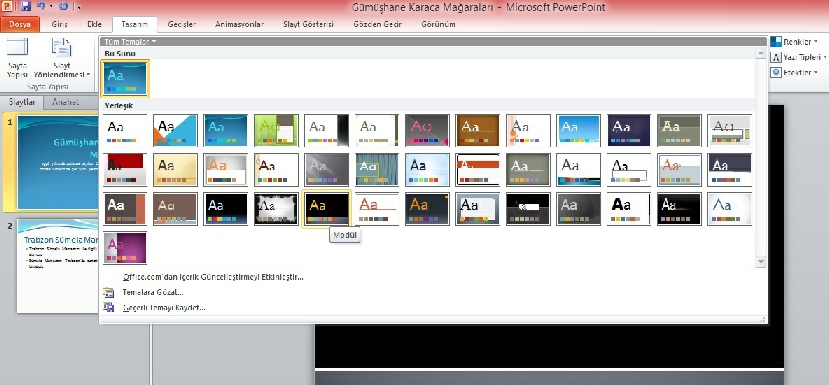Click the theme gallery scroll down arrow
The height and width of the screenshot is (385, 829).
[x=761, y=261]
